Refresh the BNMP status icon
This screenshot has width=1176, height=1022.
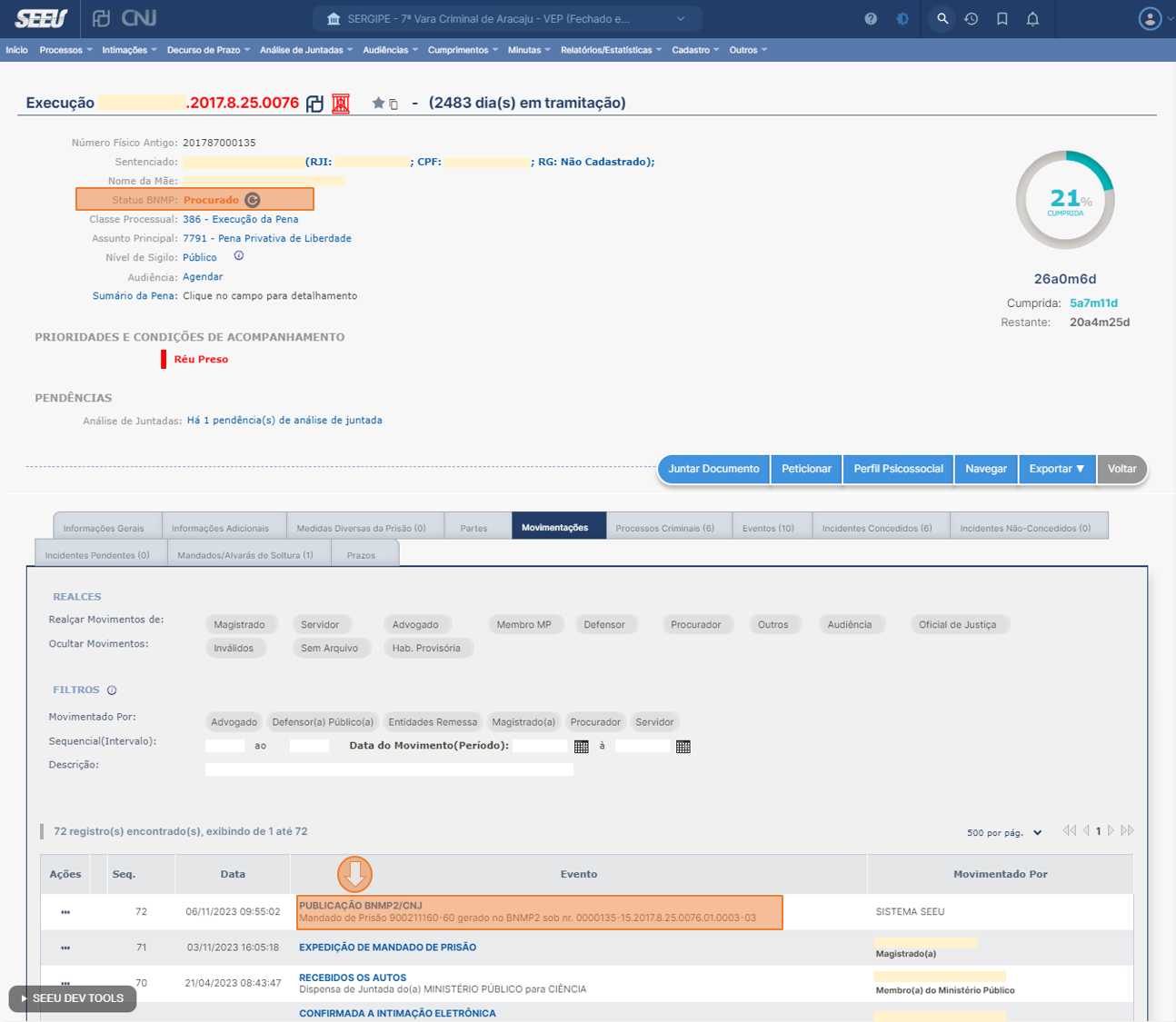[x=253, y=200]
